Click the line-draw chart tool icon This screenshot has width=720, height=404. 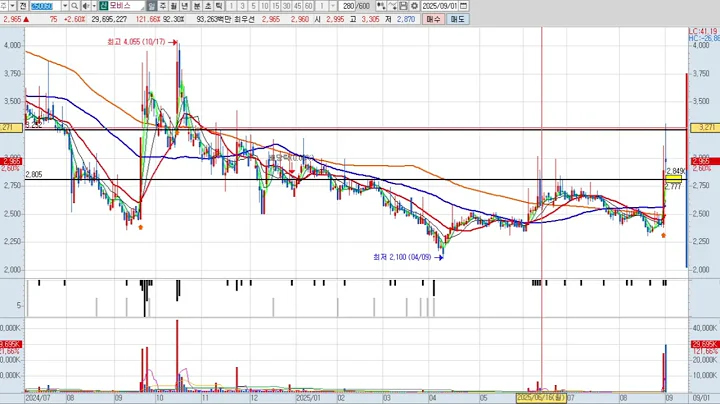click(x=392, y=6)
